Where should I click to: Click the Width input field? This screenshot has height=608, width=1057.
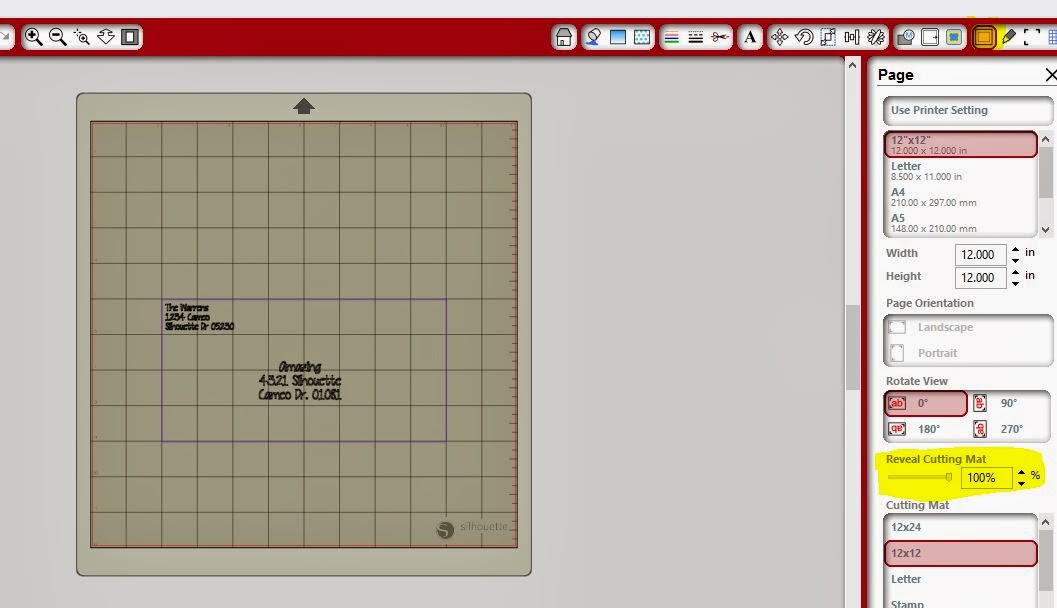coord(980,254)
